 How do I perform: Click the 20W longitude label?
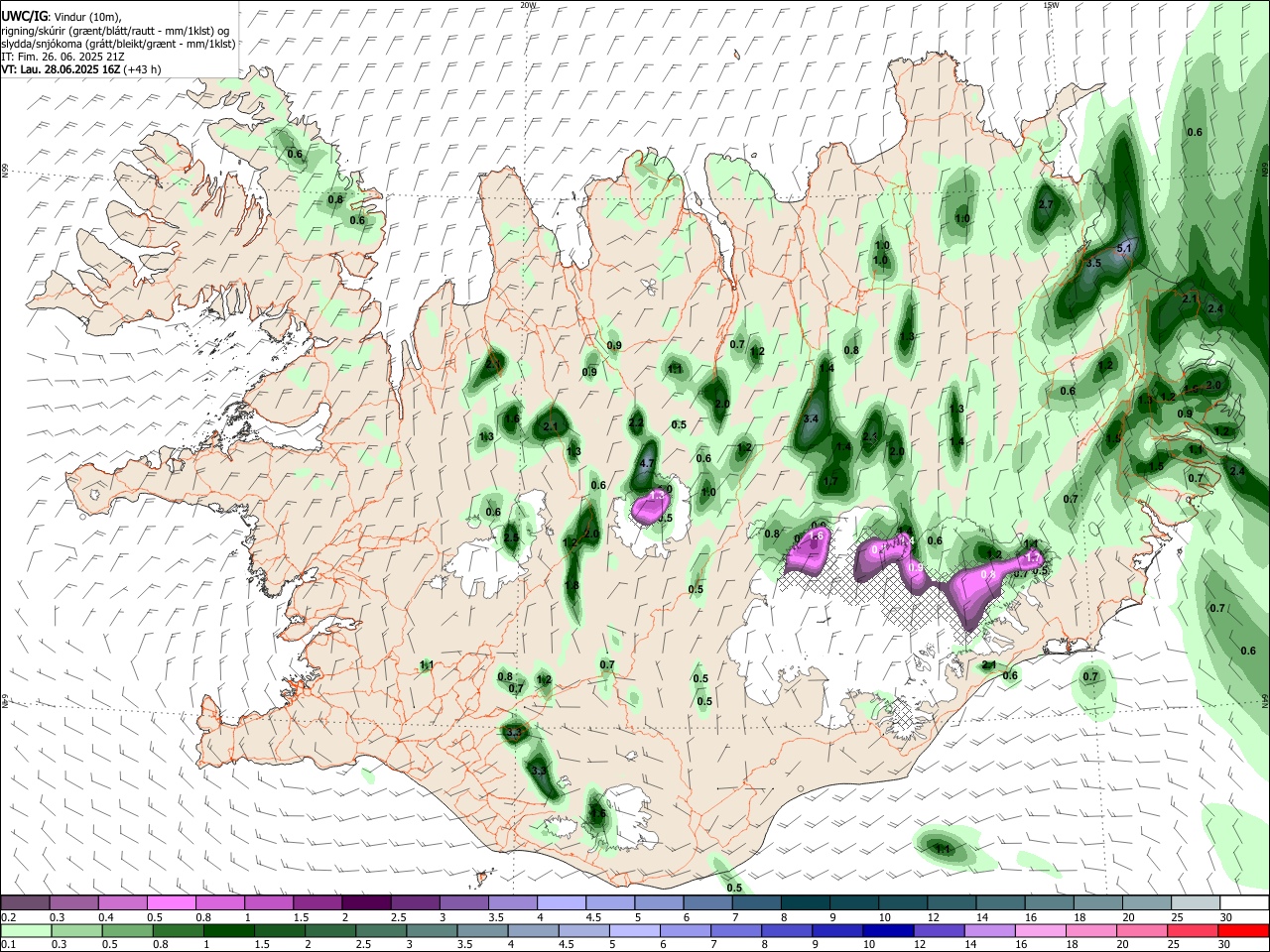(x=528, y=5)
